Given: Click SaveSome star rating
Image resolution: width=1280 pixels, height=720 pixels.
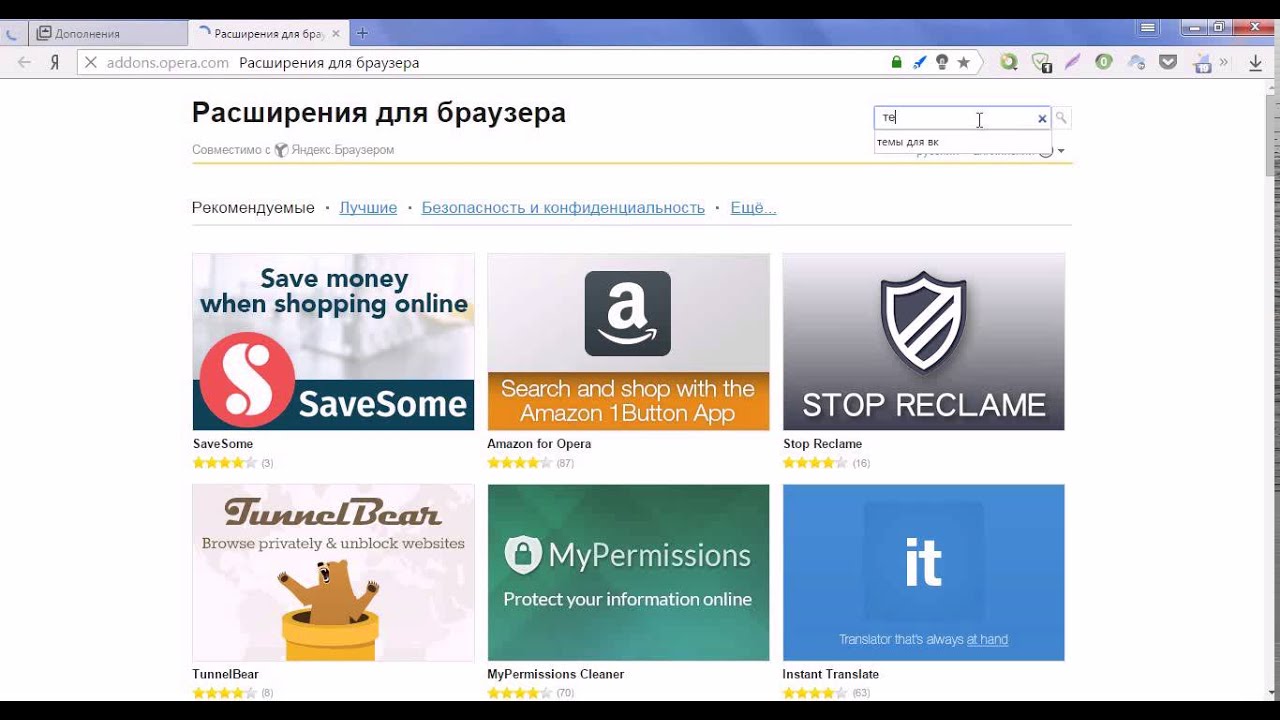Looking at the screenshot, I should pyautogui.click(x=225, y=463).
